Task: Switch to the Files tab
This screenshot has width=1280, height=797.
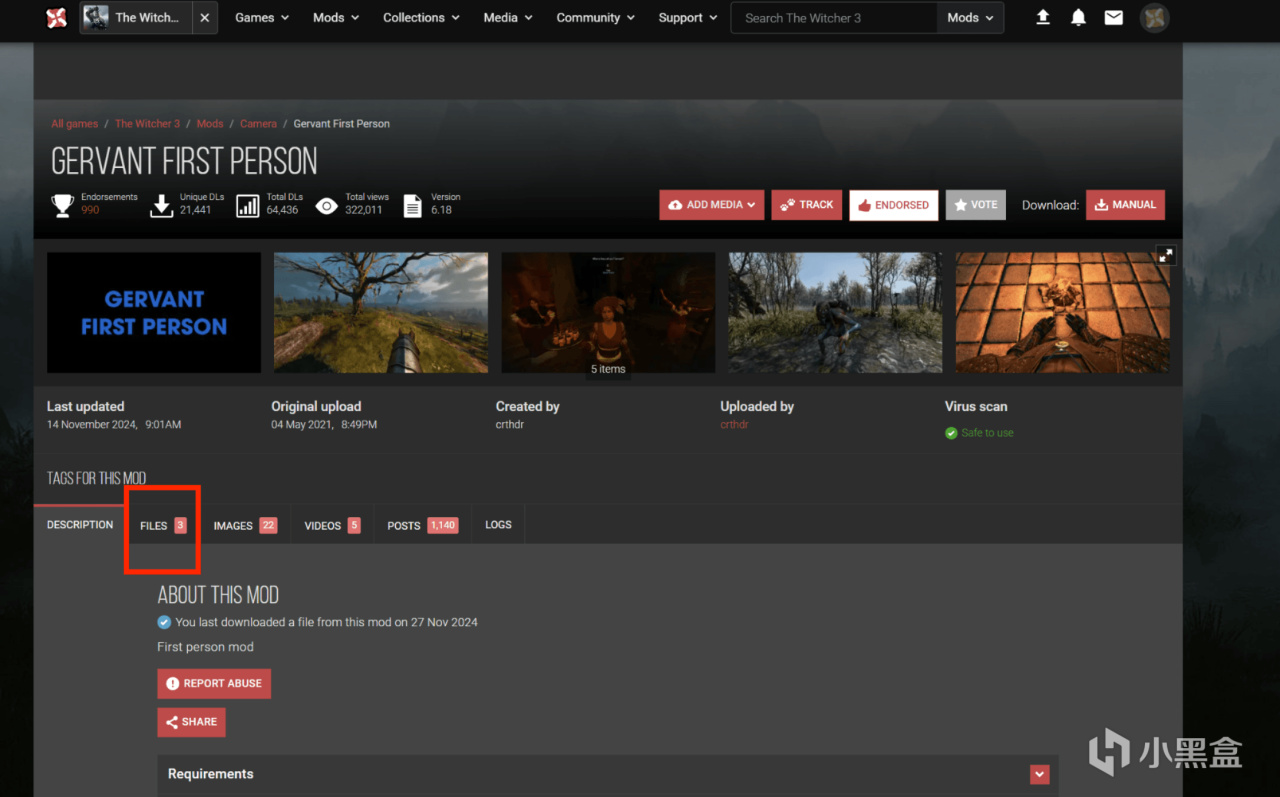Action: click(163, 525)
